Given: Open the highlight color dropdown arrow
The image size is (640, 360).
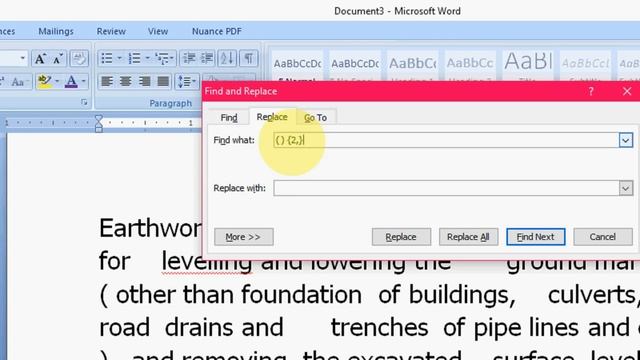Looking at the screenshot, I should pos(57,81).
